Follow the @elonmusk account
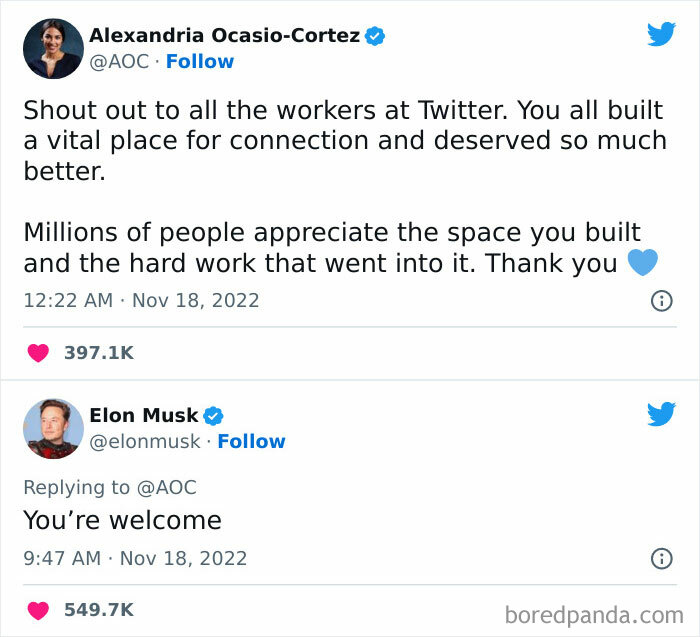The height and width of the screenshot is (637, 700). 251,441
